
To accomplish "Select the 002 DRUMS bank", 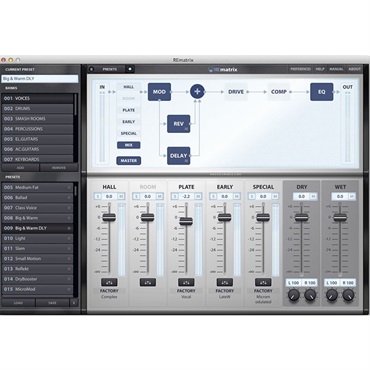I will click(x=37, y=109).
